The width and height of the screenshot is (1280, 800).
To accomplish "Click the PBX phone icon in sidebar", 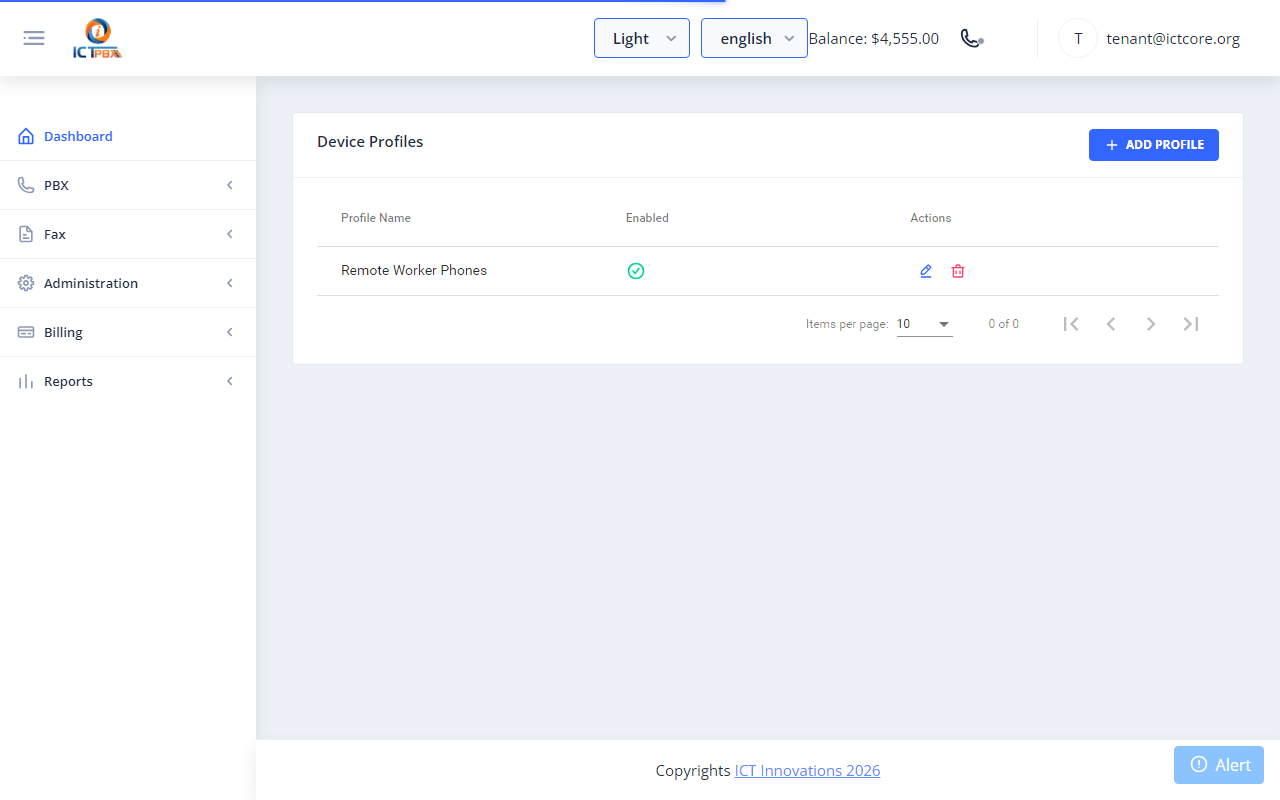I will 26,185.
